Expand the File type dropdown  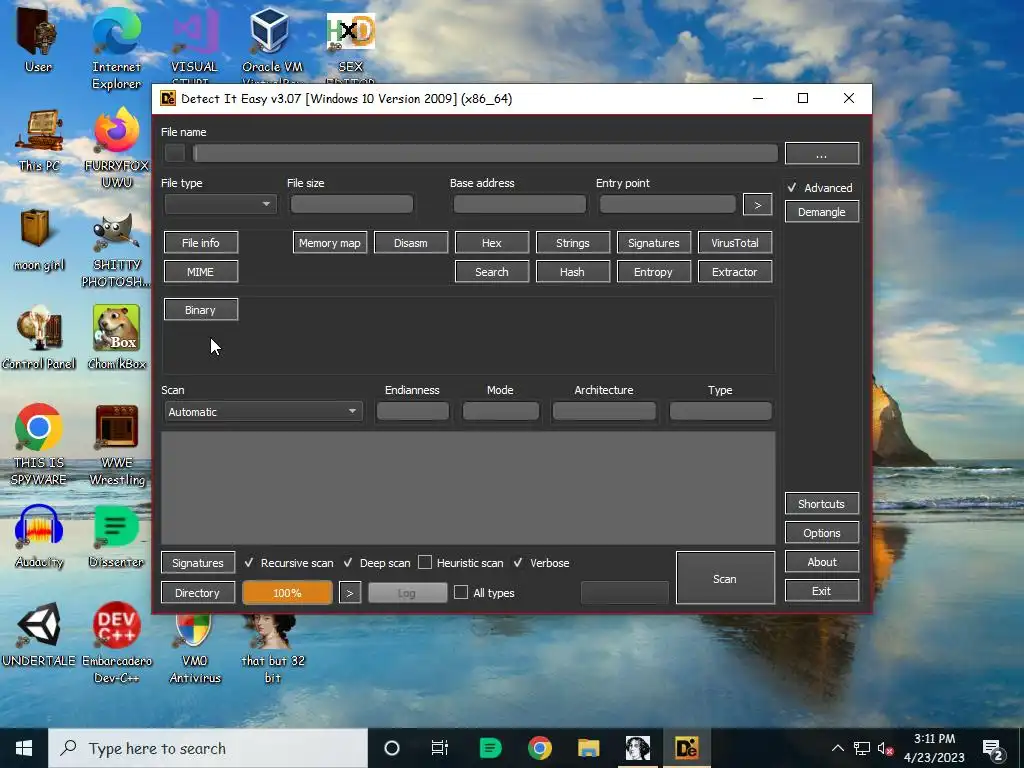click(220, 204)
